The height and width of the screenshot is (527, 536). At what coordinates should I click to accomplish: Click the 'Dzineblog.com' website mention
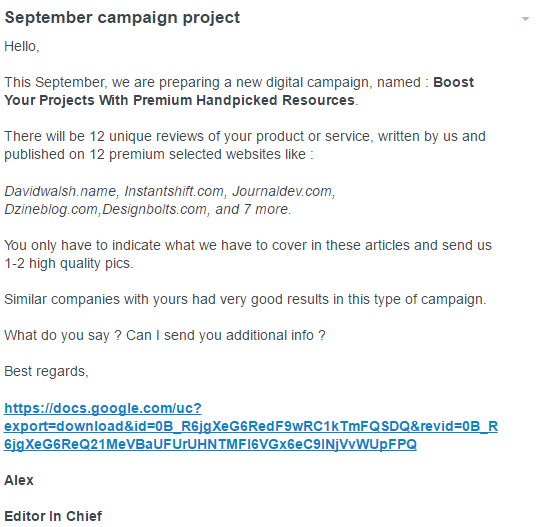point(51,209)
